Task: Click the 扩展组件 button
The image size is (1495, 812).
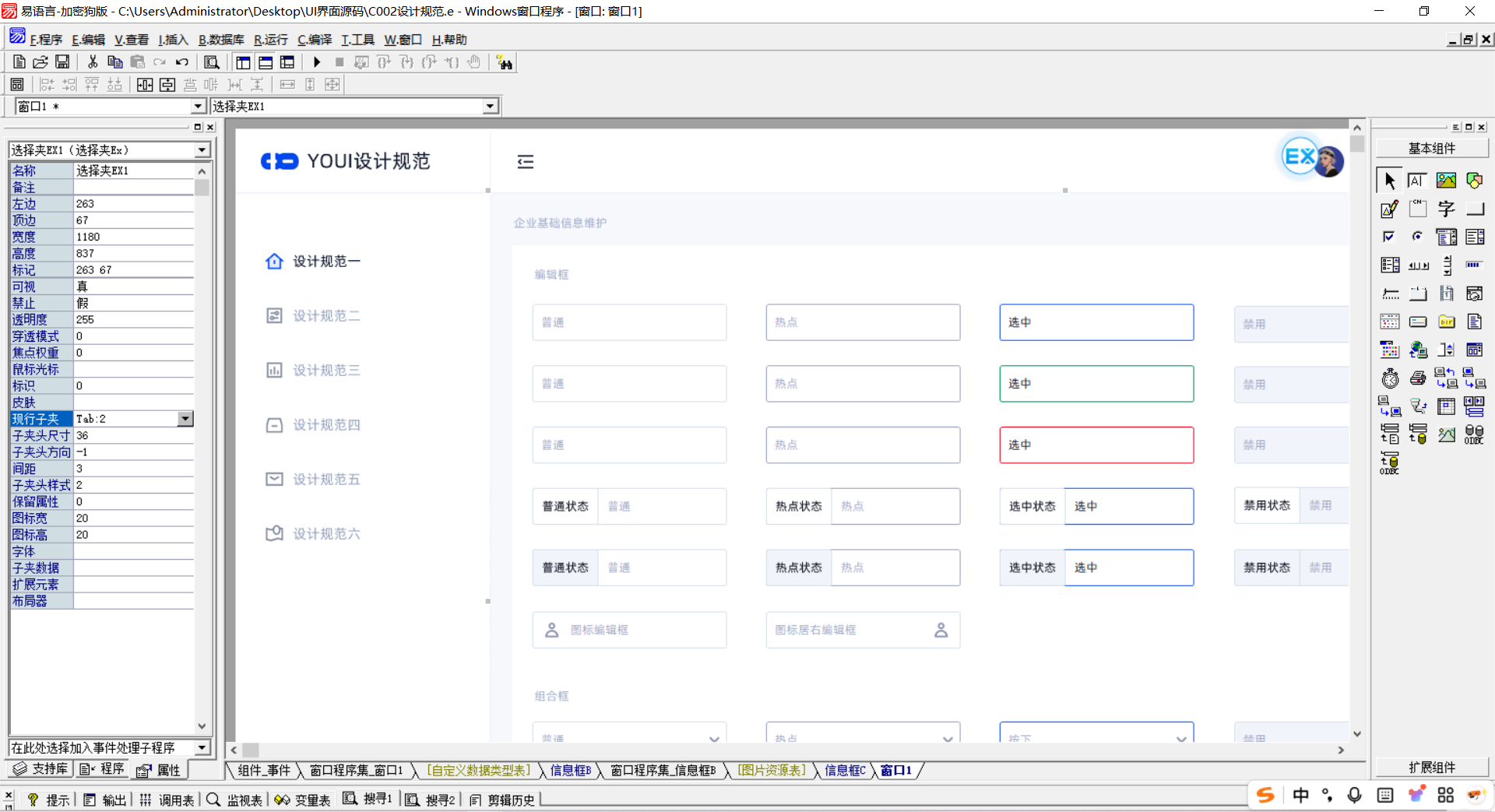Action: click(1431, 767)
